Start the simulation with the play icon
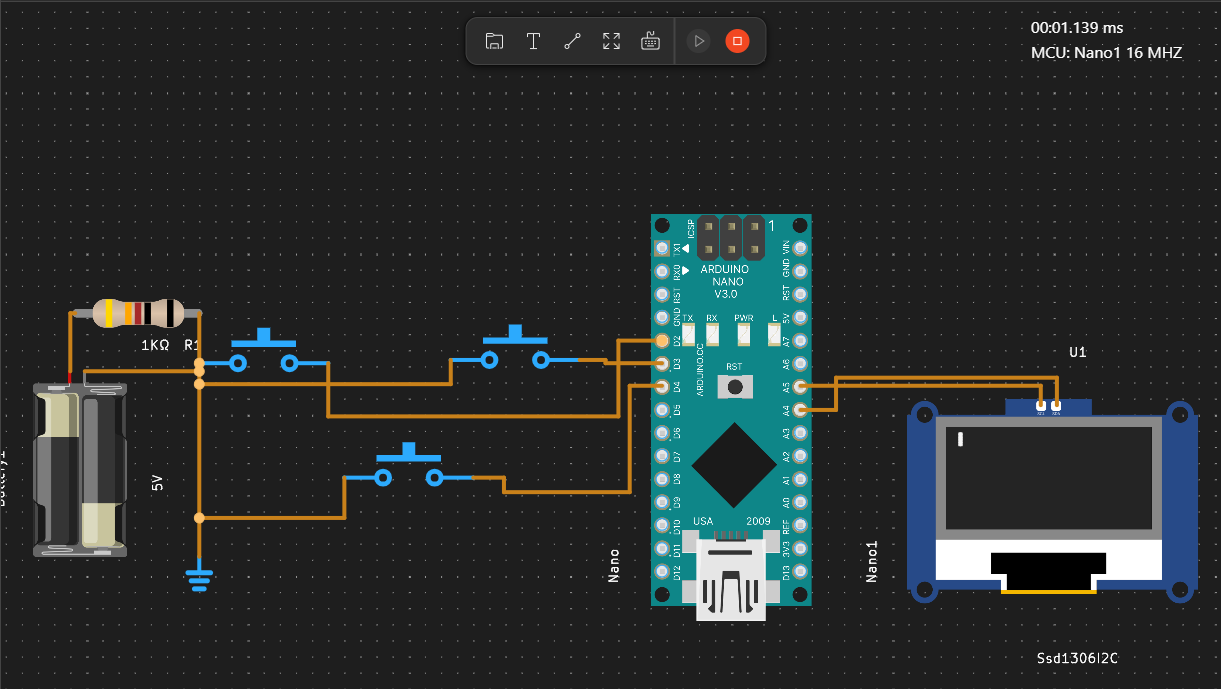Screen dimensions: 1221x689 pyautogui.click(x=698, y=41)
